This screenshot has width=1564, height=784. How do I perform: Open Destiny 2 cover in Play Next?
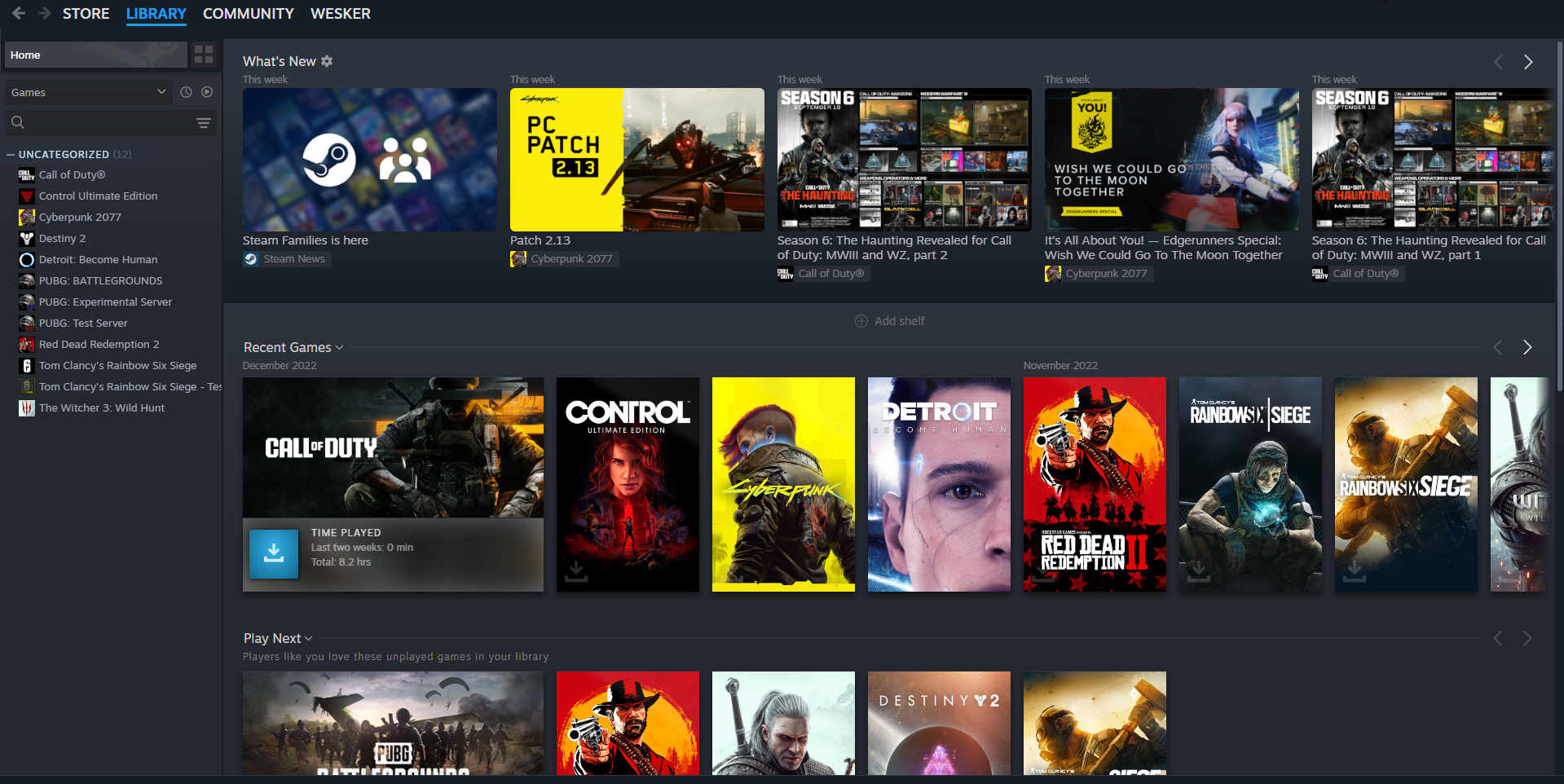pos(939,723)
